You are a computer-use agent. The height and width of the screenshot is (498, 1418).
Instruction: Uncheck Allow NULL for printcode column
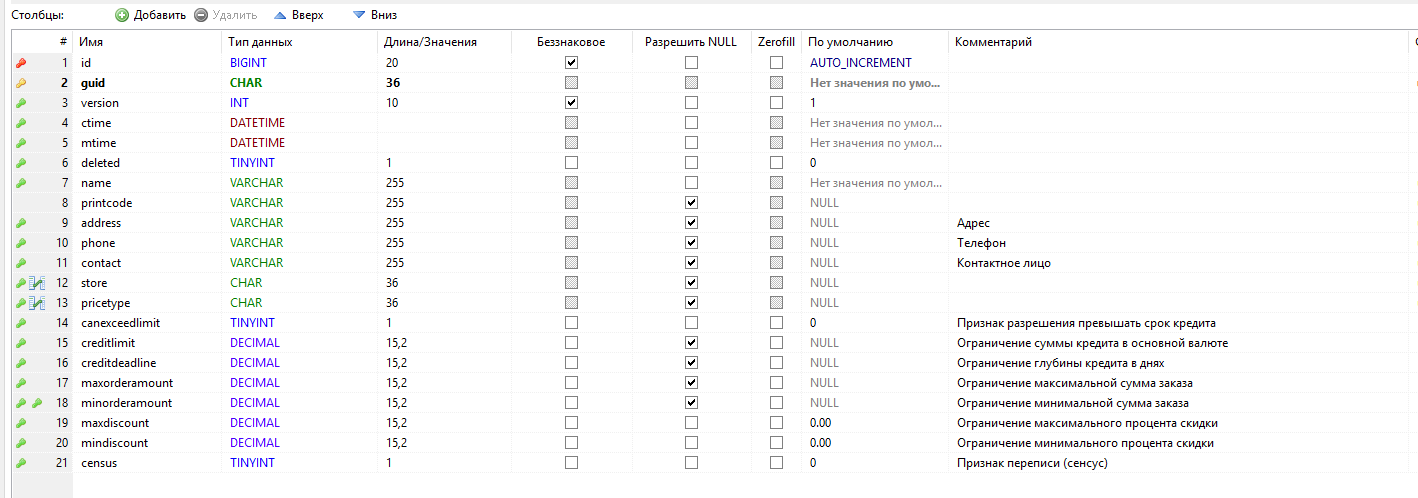click(691, 203)
